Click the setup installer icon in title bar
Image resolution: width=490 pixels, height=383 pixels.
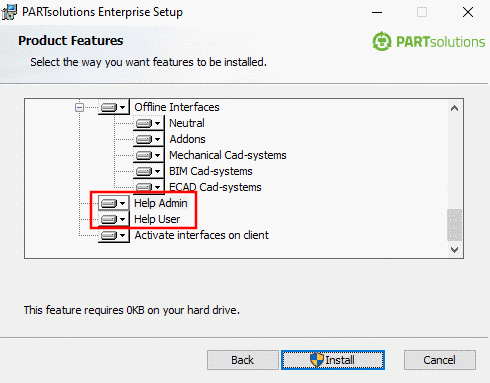[x=9, y=12]
